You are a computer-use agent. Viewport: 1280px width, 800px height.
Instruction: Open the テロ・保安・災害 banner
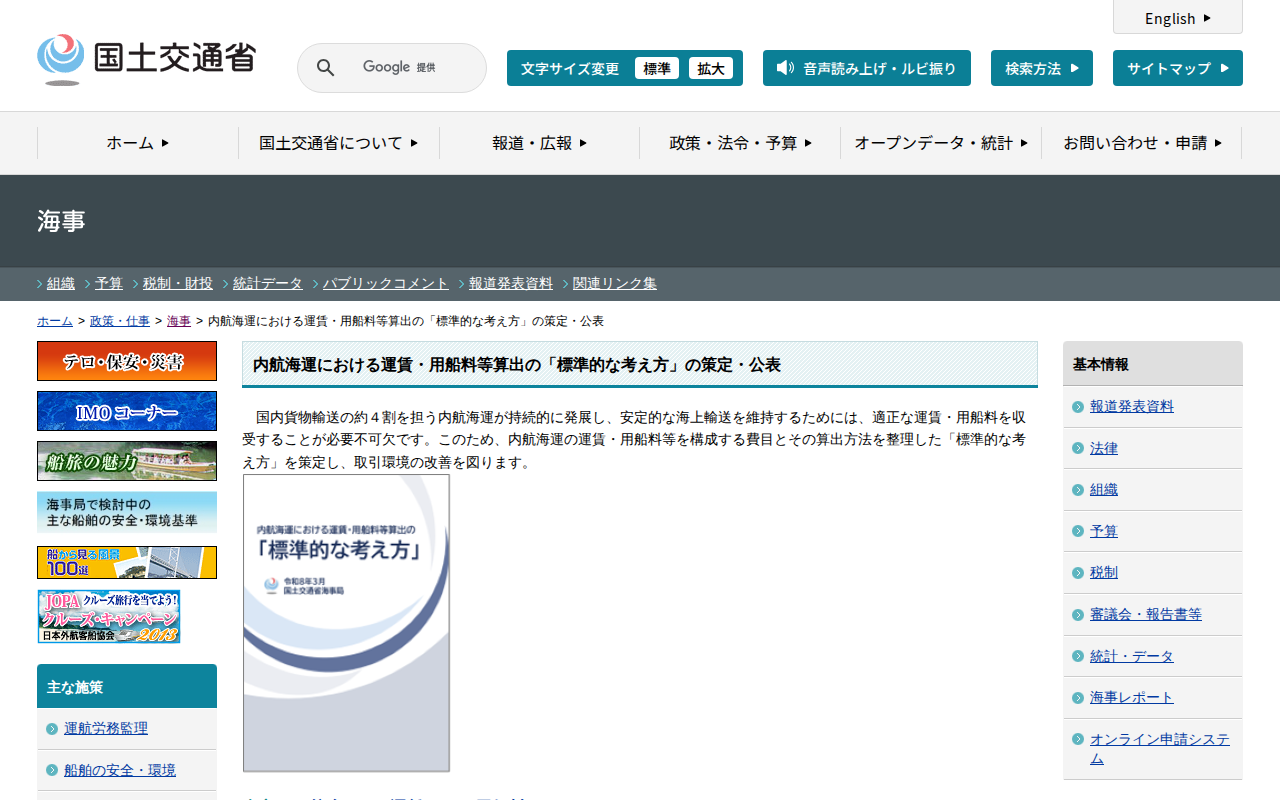[x=127, y=361]
